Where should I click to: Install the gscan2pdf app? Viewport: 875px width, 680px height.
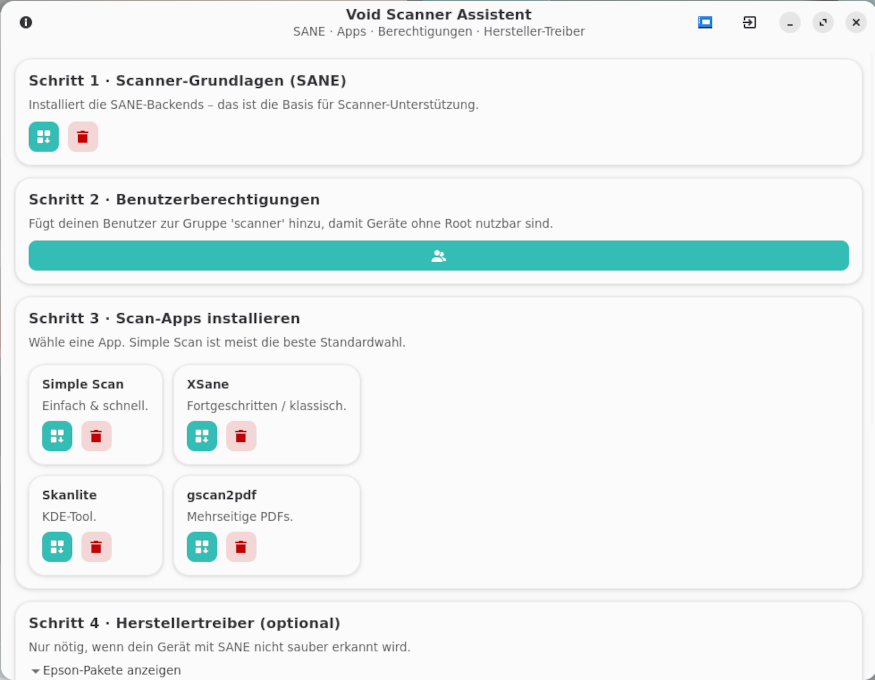coord(202,547)
